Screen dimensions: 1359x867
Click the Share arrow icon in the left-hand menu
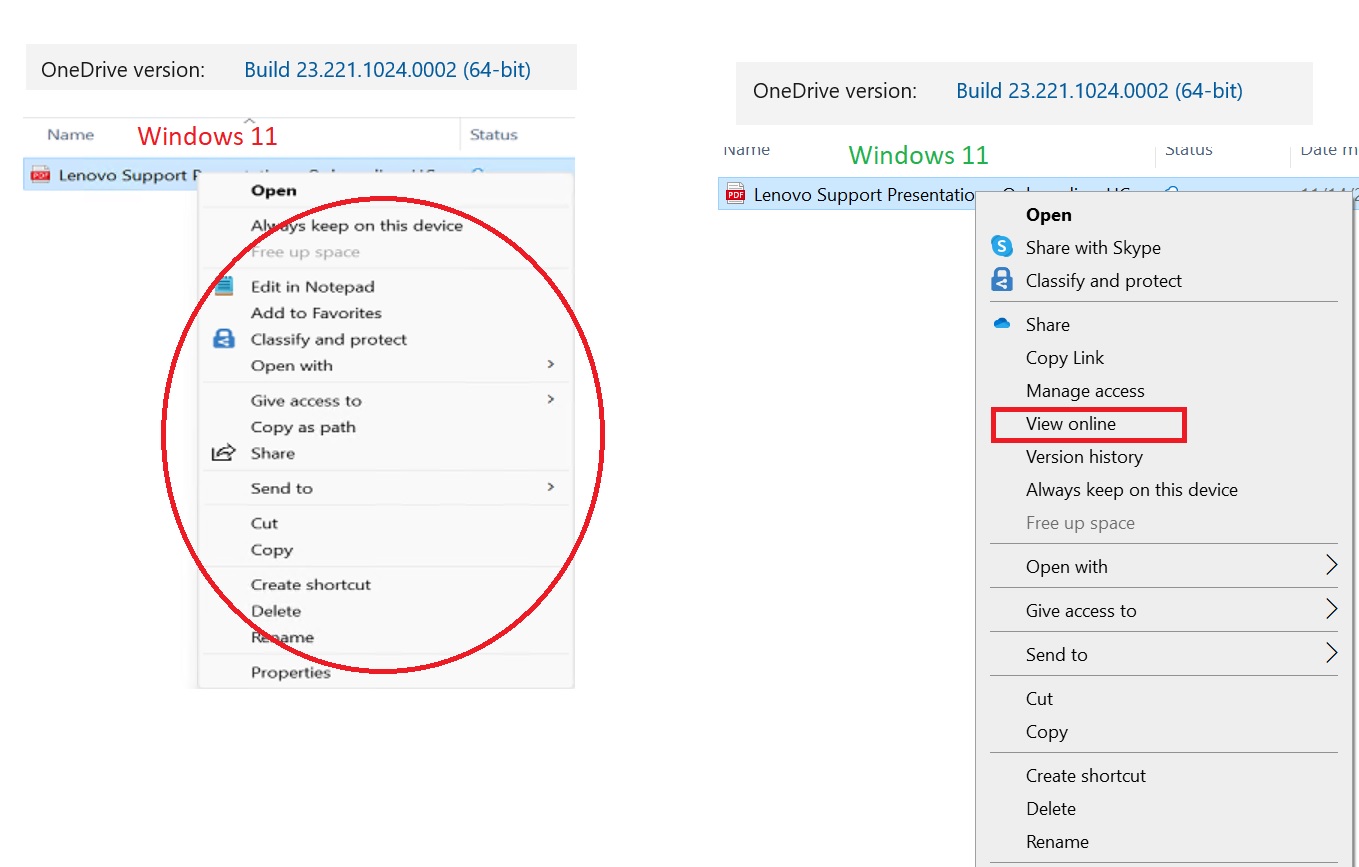[223, 453]
